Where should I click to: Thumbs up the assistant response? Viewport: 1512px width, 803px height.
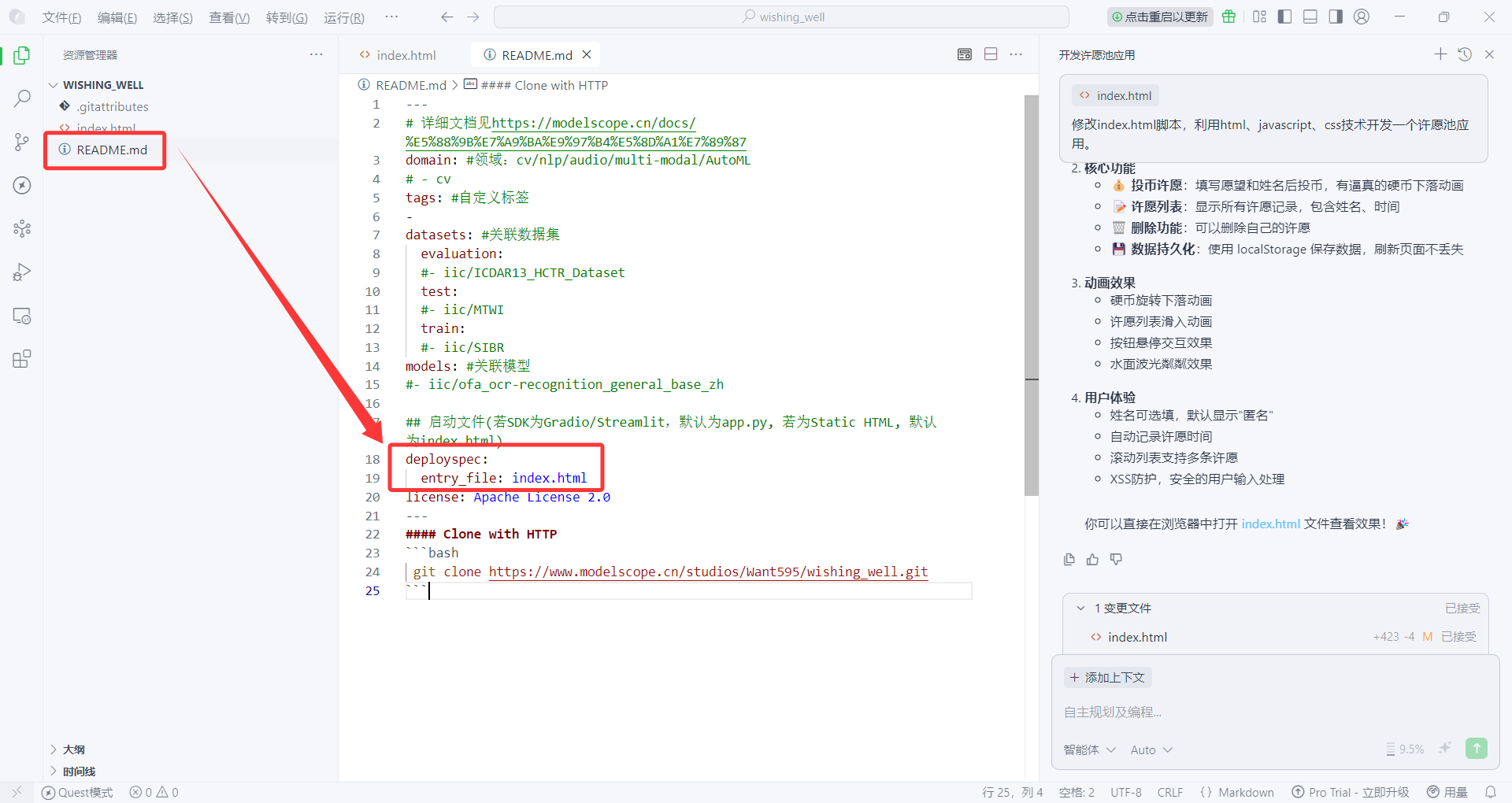[1092, 560]
